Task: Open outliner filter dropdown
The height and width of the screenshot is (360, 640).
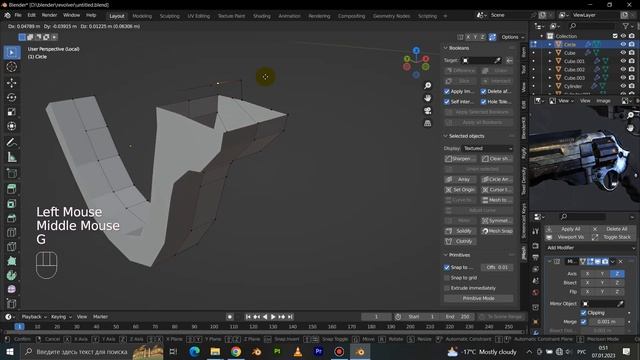Action: 627,26
